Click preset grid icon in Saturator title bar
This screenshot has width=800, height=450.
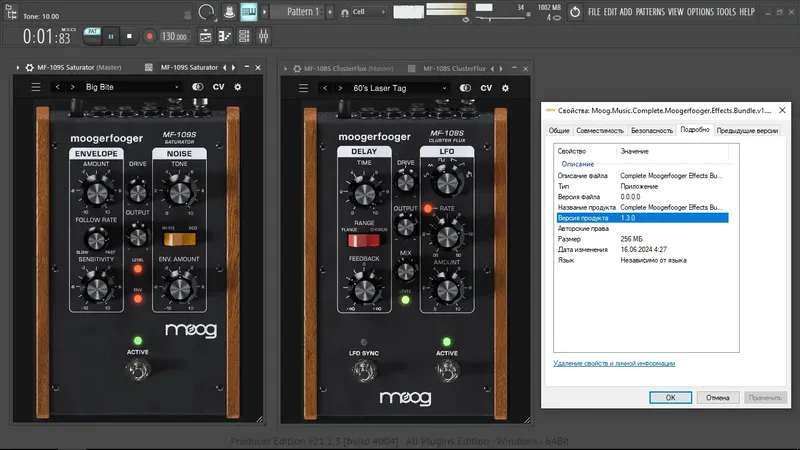click(148, 67)
